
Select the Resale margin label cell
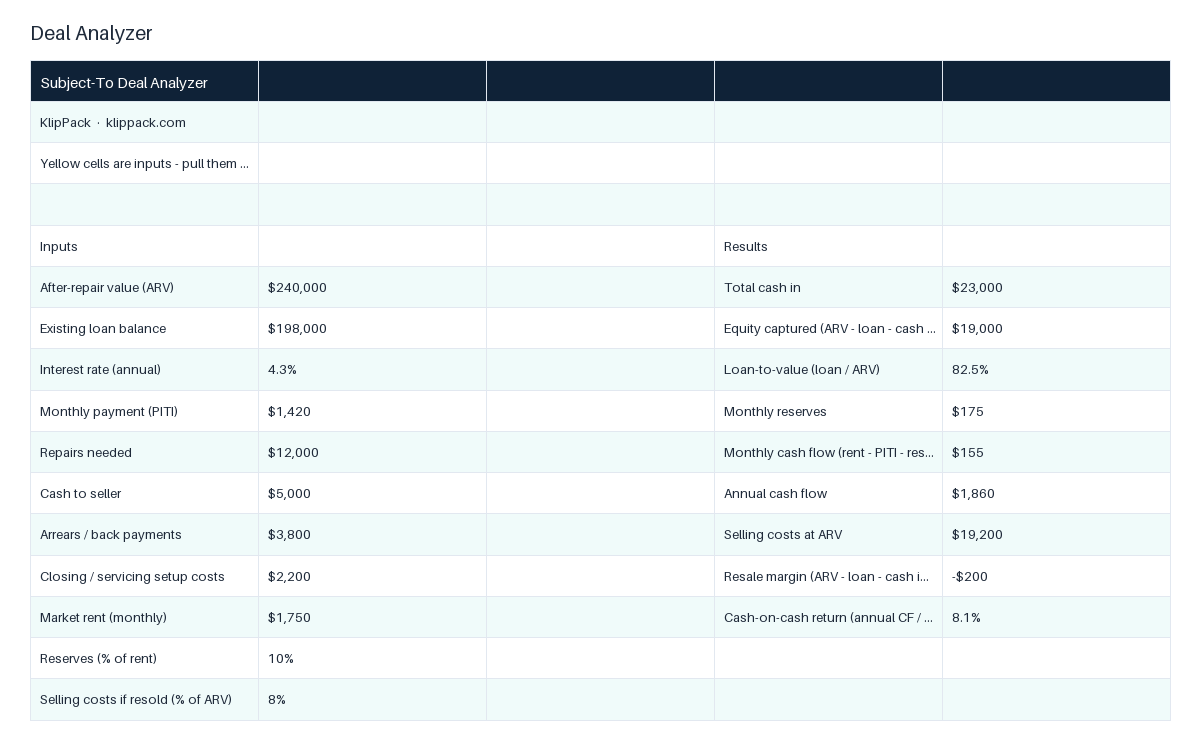click(x=828, y=576)
